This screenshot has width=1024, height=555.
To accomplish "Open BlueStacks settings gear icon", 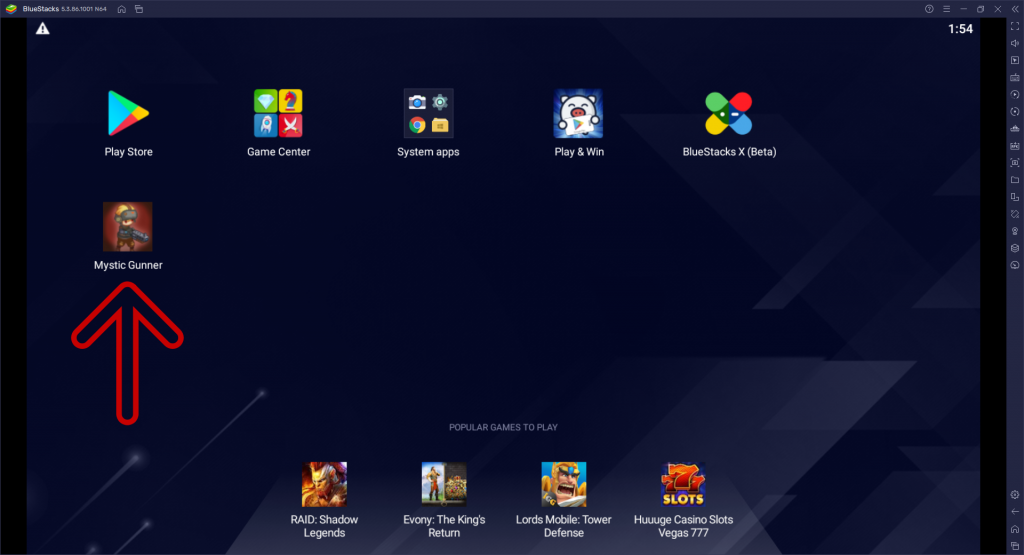I will tap(1015, 494).
